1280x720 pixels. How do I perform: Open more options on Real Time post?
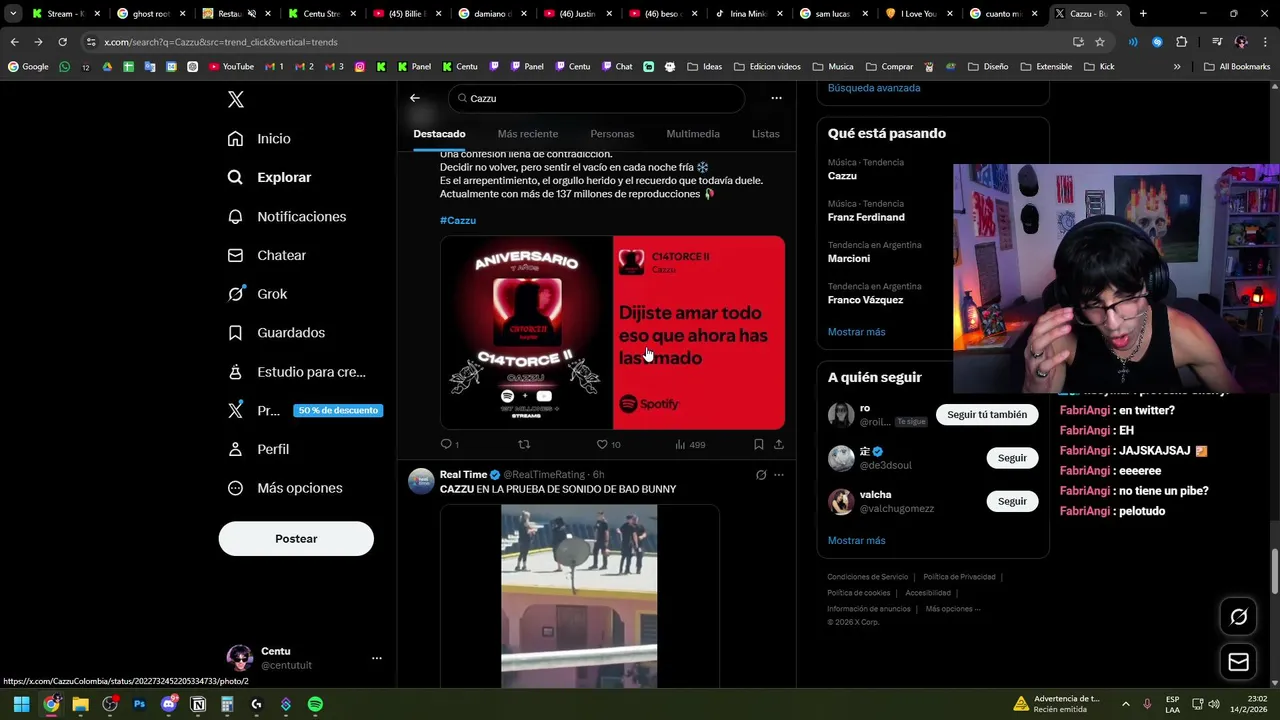point(779,475)
